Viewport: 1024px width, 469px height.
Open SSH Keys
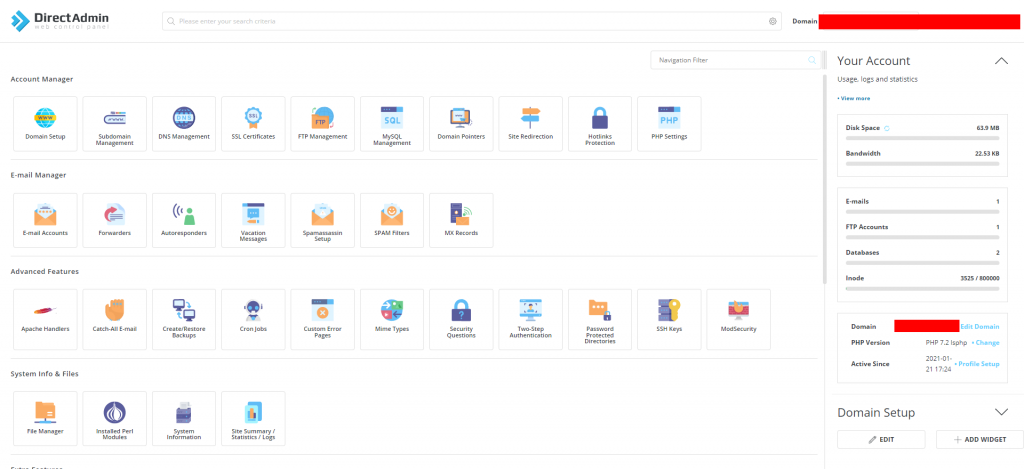(x=669, y=319)
